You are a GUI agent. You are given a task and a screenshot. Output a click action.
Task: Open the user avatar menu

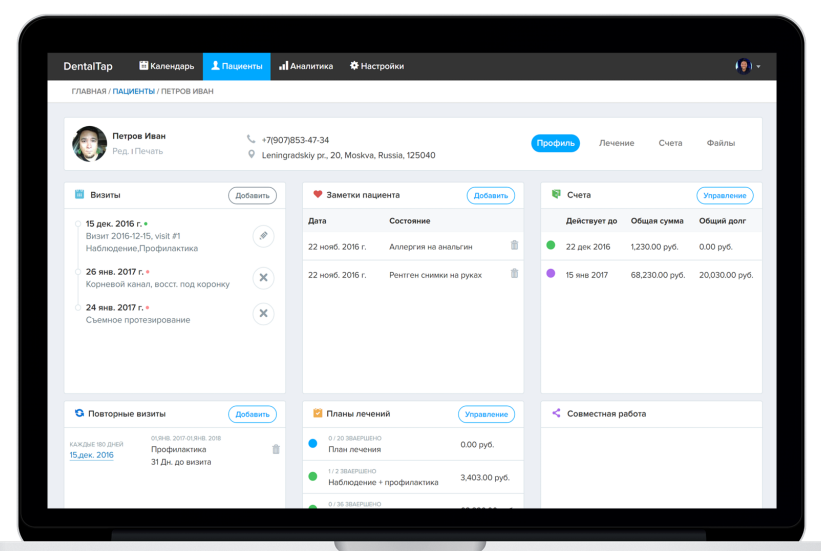(x=744, y=66)
